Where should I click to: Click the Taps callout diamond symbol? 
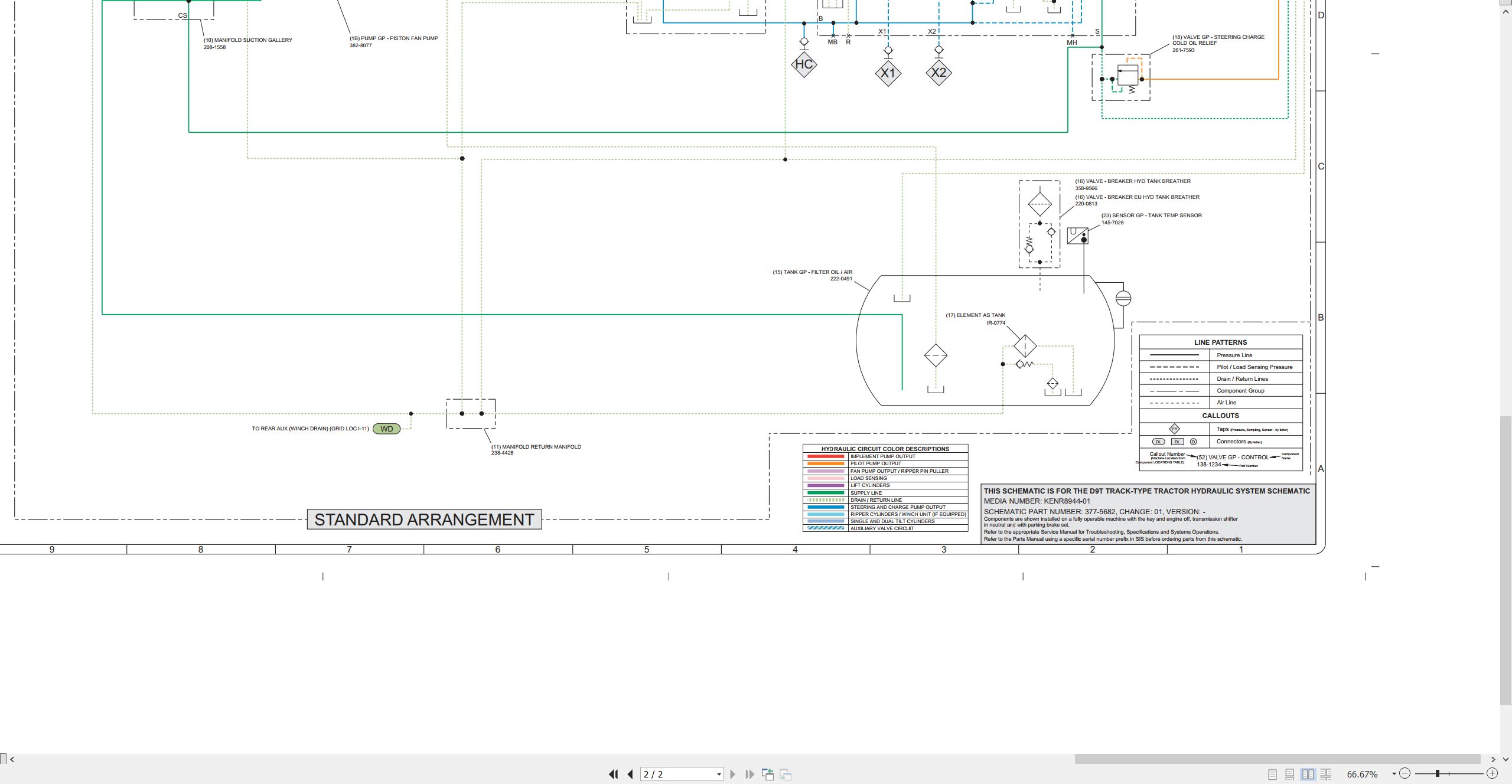point(1175,429)
